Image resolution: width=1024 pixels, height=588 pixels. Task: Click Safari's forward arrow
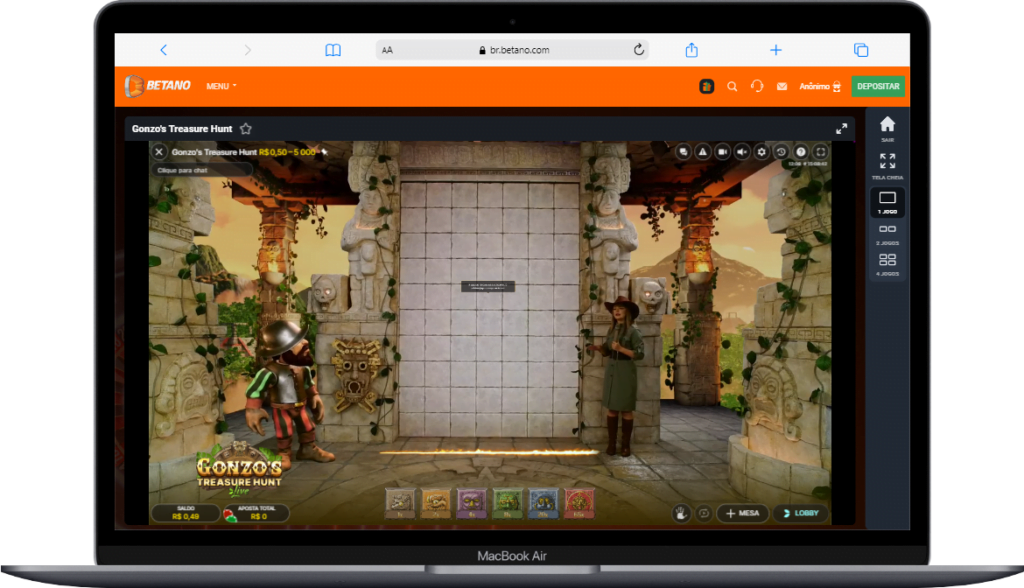(248, 50)
